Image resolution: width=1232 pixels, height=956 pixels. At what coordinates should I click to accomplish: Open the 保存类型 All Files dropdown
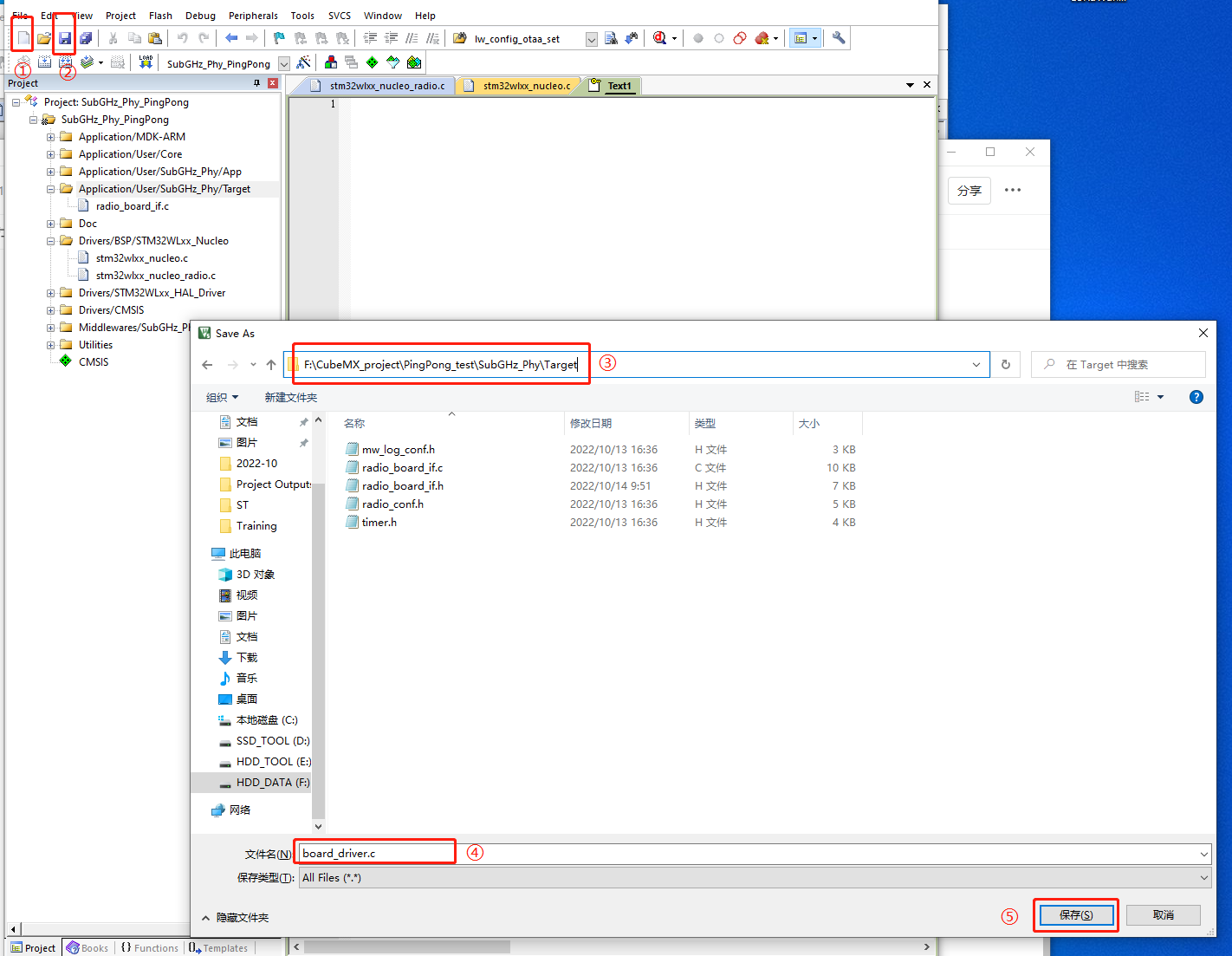(x=1204, y=878)
